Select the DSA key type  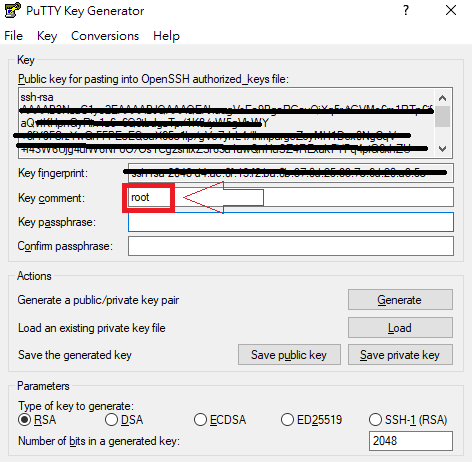coord(124,420)
